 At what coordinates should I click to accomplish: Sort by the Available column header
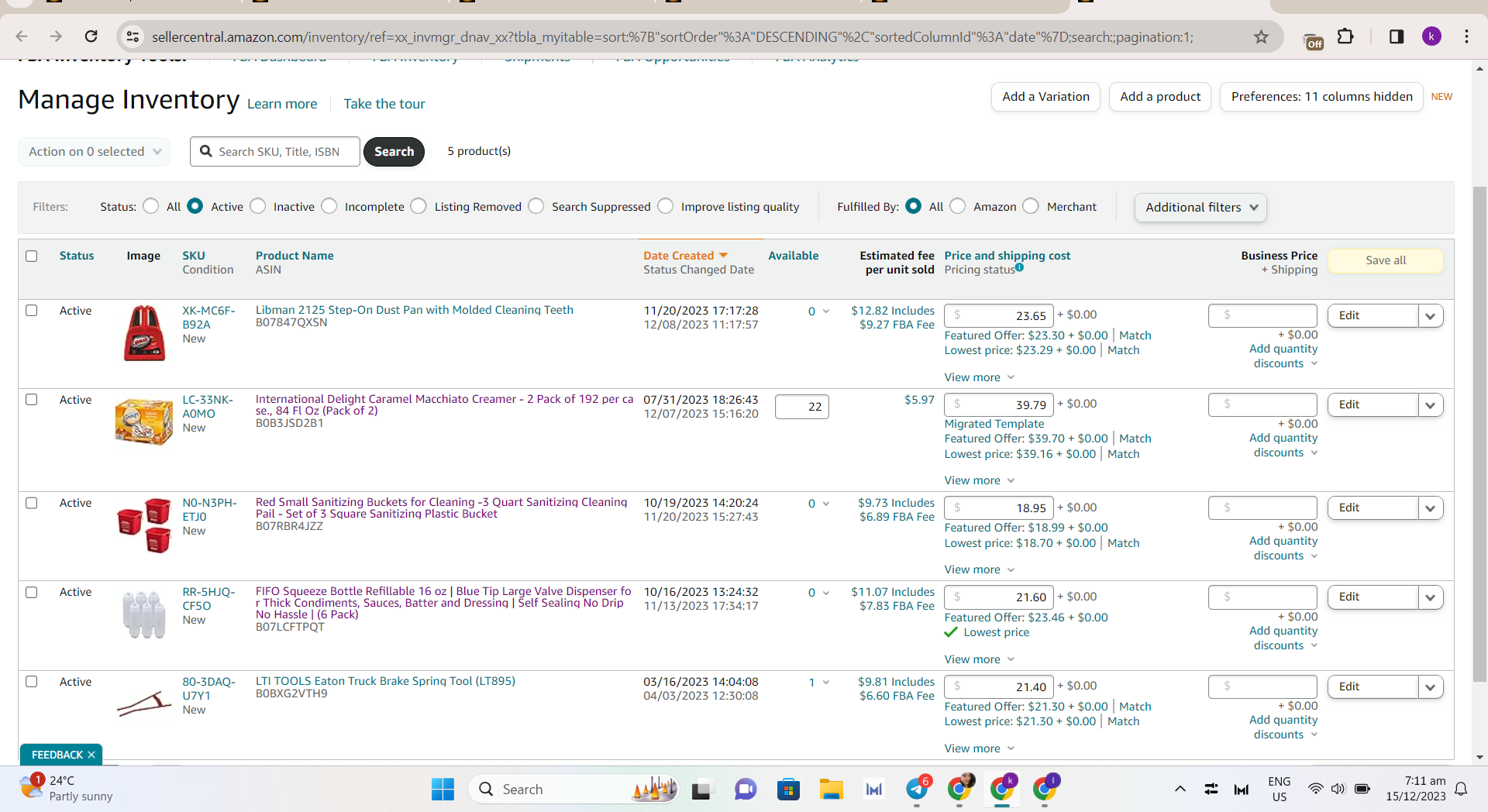793,256
